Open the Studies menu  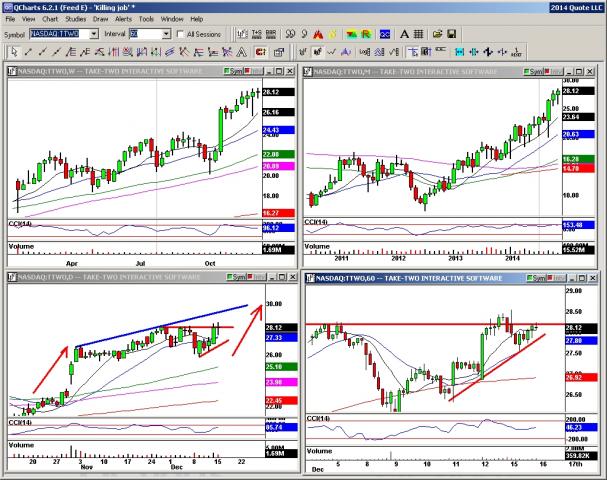tap(75, 19)
